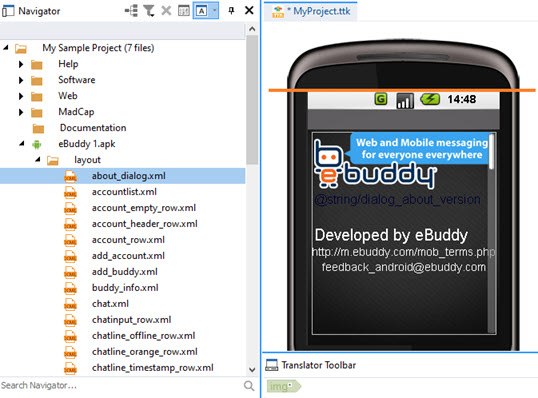Expand the Software folder arrow
The height and width of the screenshot is (398, 538).
(21, 80)
